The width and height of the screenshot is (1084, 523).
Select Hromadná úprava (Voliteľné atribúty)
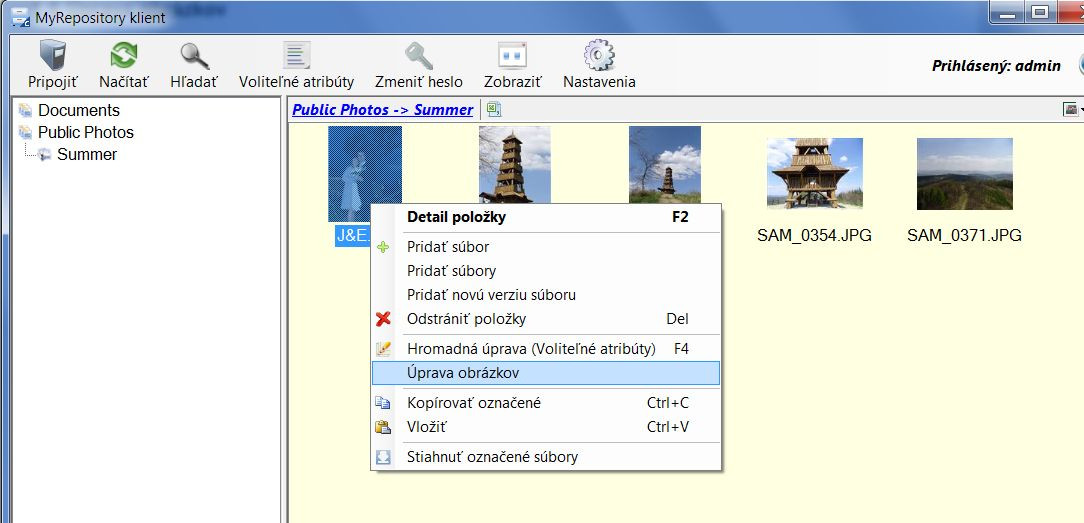(x=546, y=349)
